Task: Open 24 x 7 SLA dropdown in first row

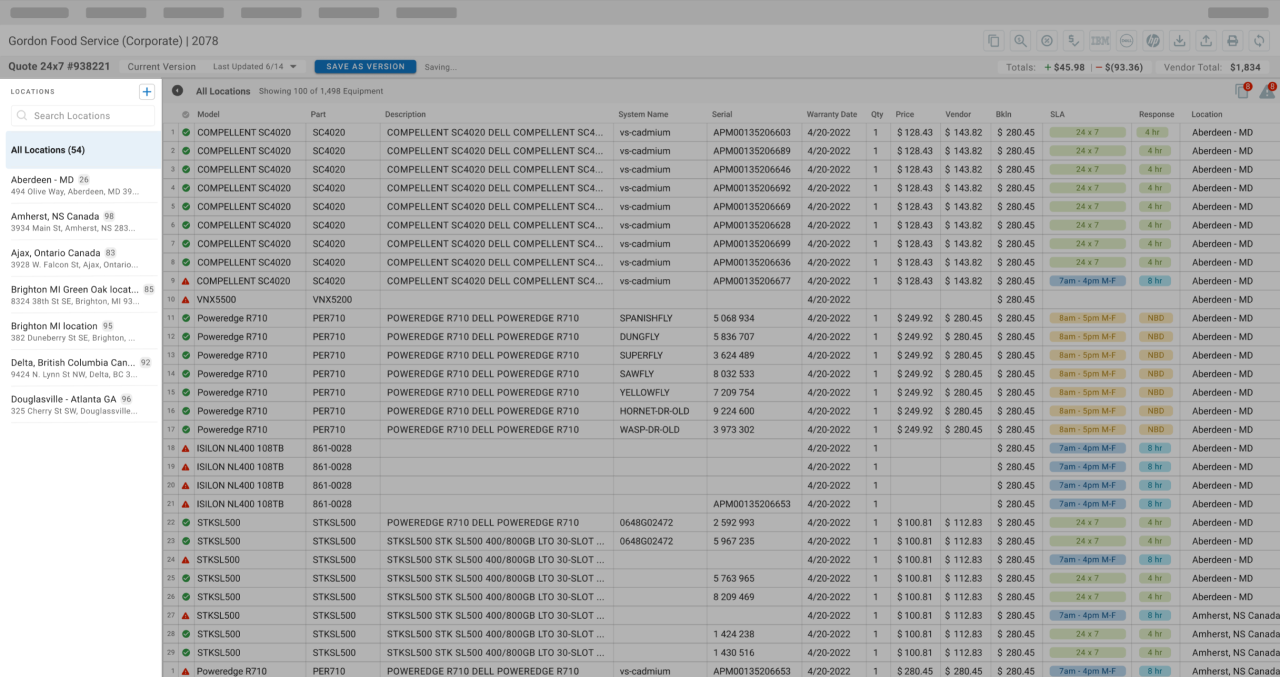Action: [x=1087, y=132]
